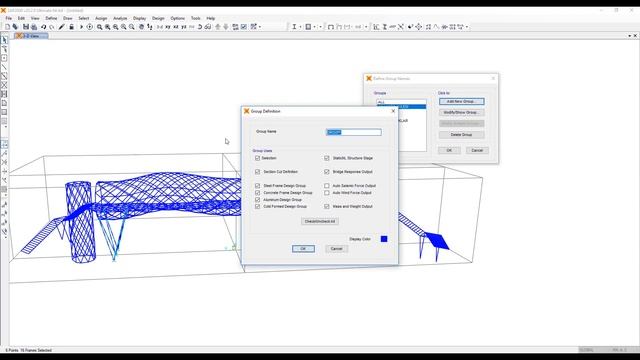Viewport: 640px width, 360px height.
Task: Open the Assign menu
Action: coord(101,18)
